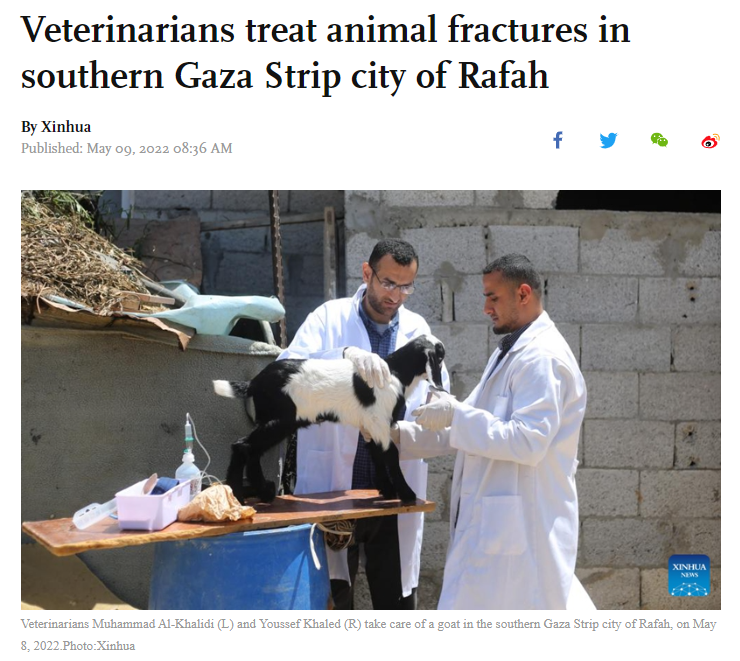Click the pink plastic box on table

[153, 504]
